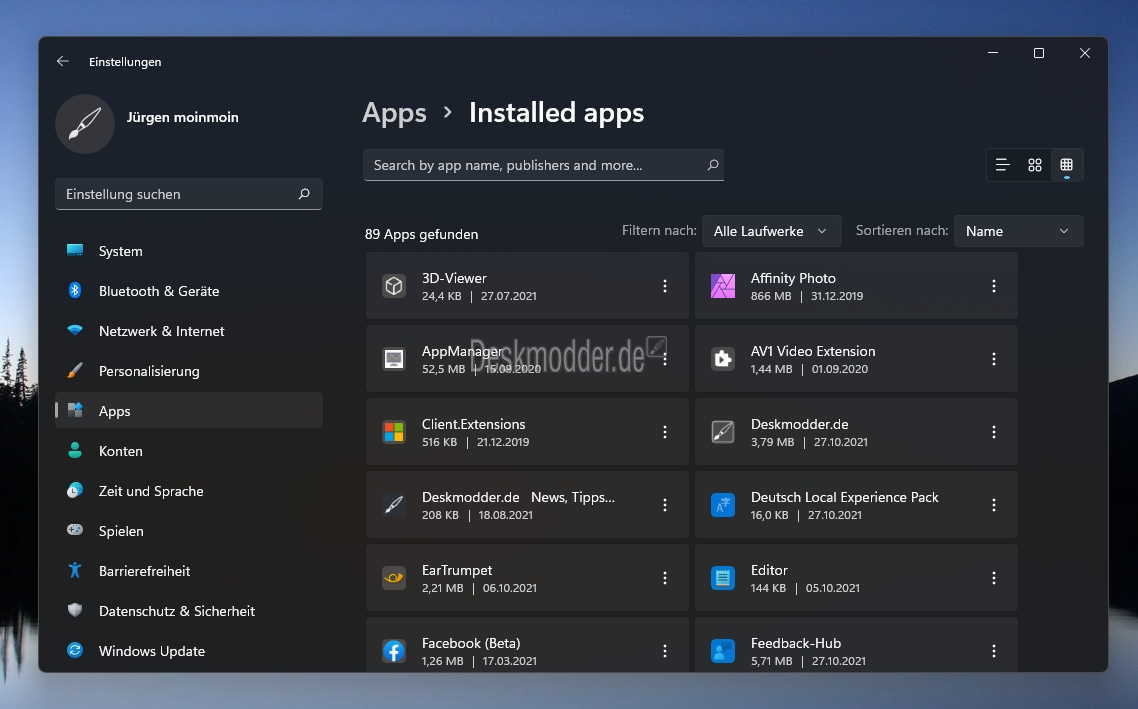The width and height of the screenshot is (1138, 709).
Task: Click the Feedback-Hub app icon
Action: tap(723, 651)
